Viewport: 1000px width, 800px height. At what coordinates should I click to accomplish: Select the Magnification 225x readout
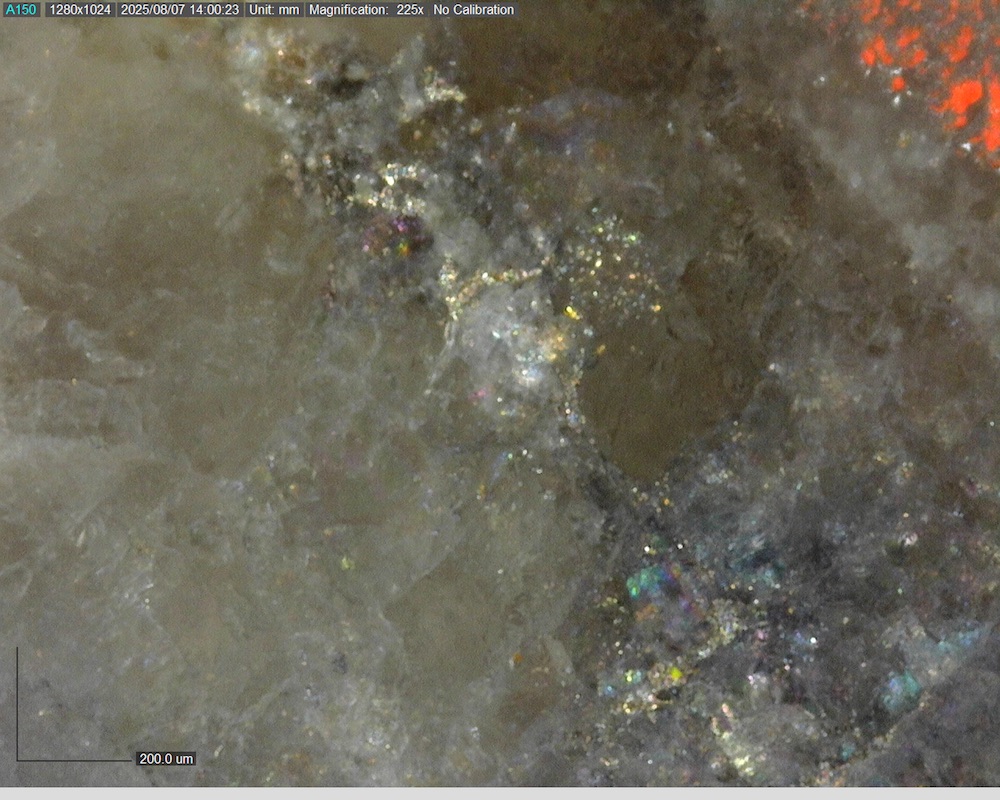367,10
